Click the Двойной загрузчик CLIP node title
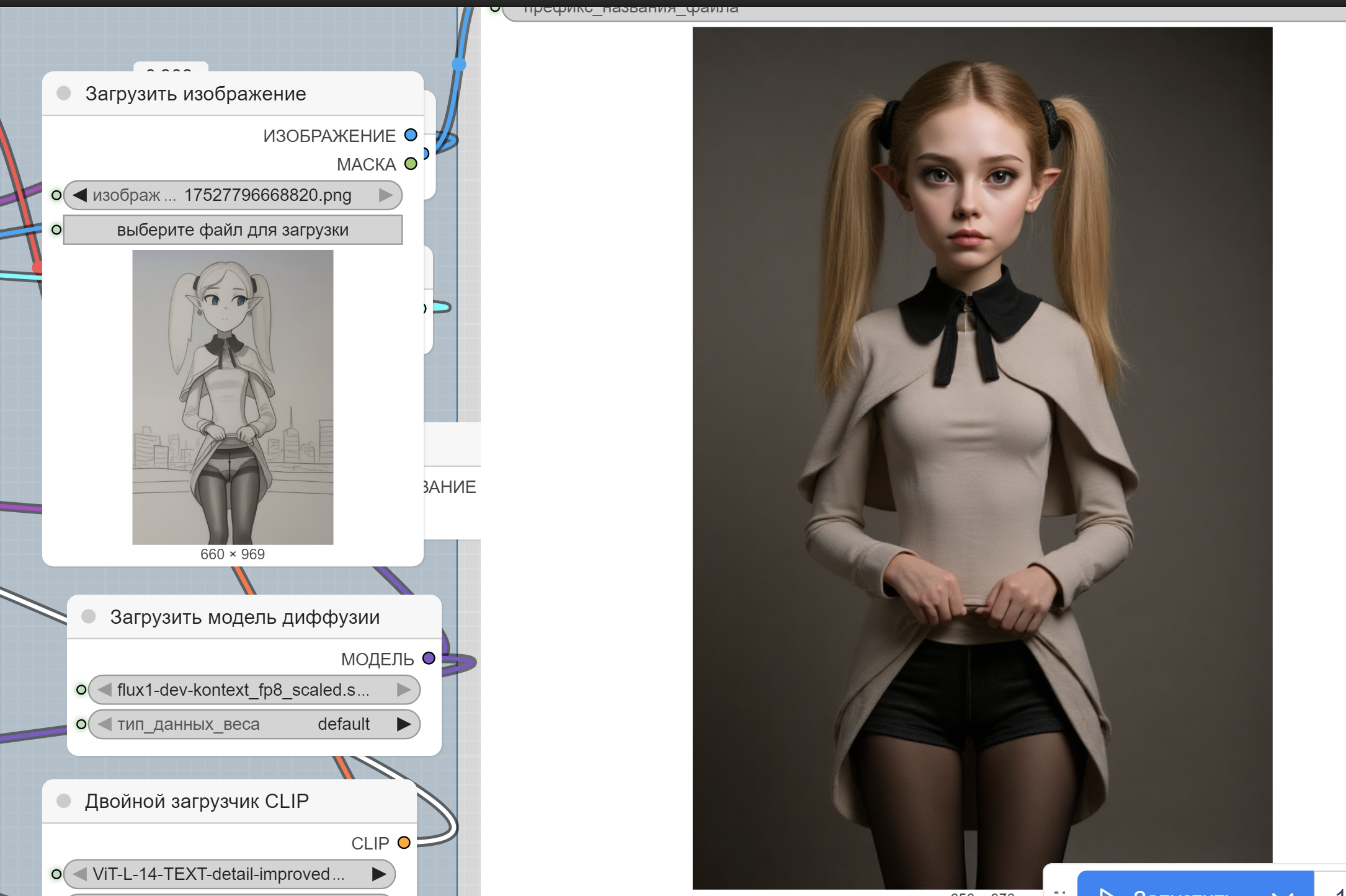The height and width of the screenshot is (896, 1346). [x=197, y=801]
